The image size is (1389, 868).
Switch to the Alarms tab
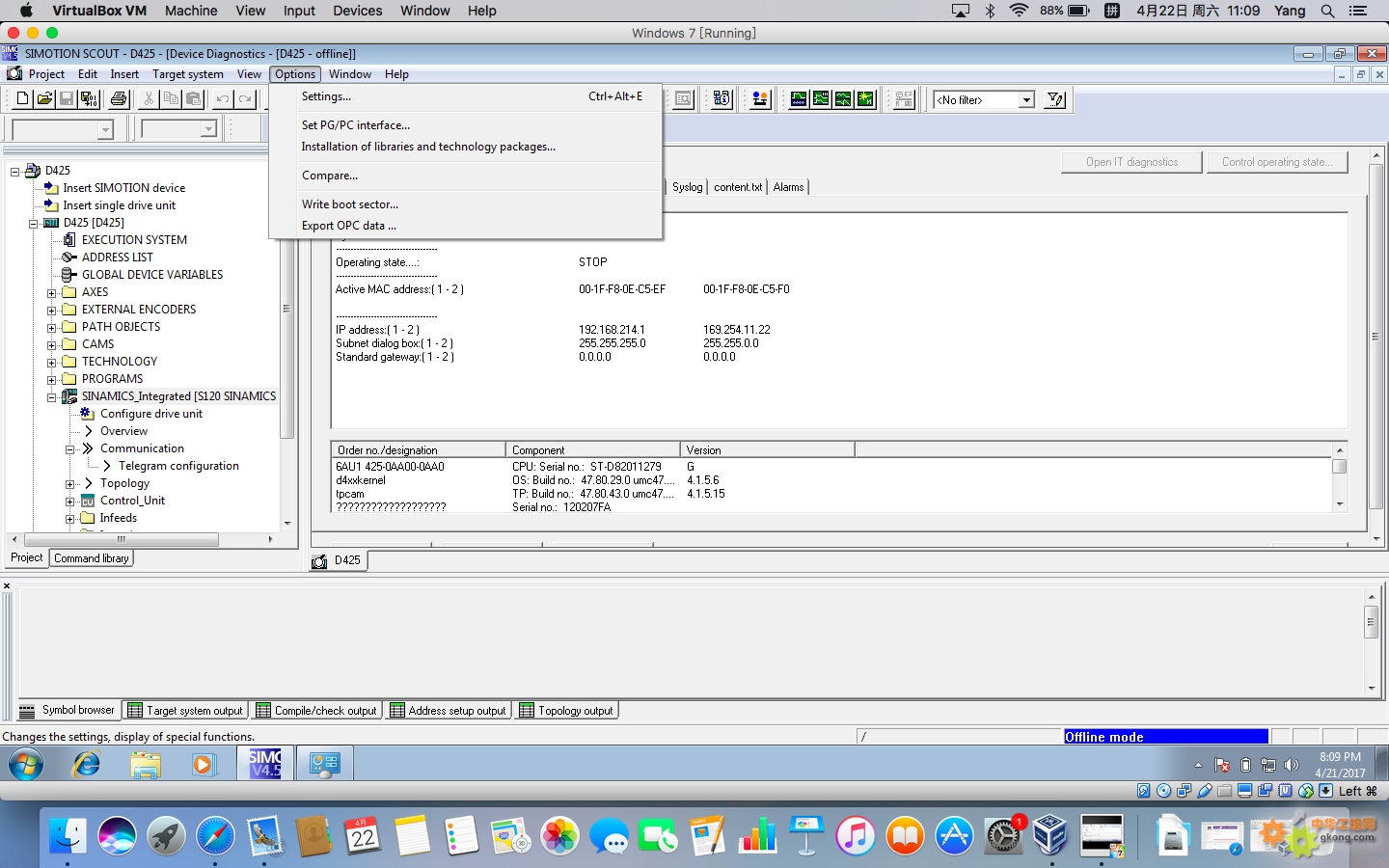tap(788, 187)
